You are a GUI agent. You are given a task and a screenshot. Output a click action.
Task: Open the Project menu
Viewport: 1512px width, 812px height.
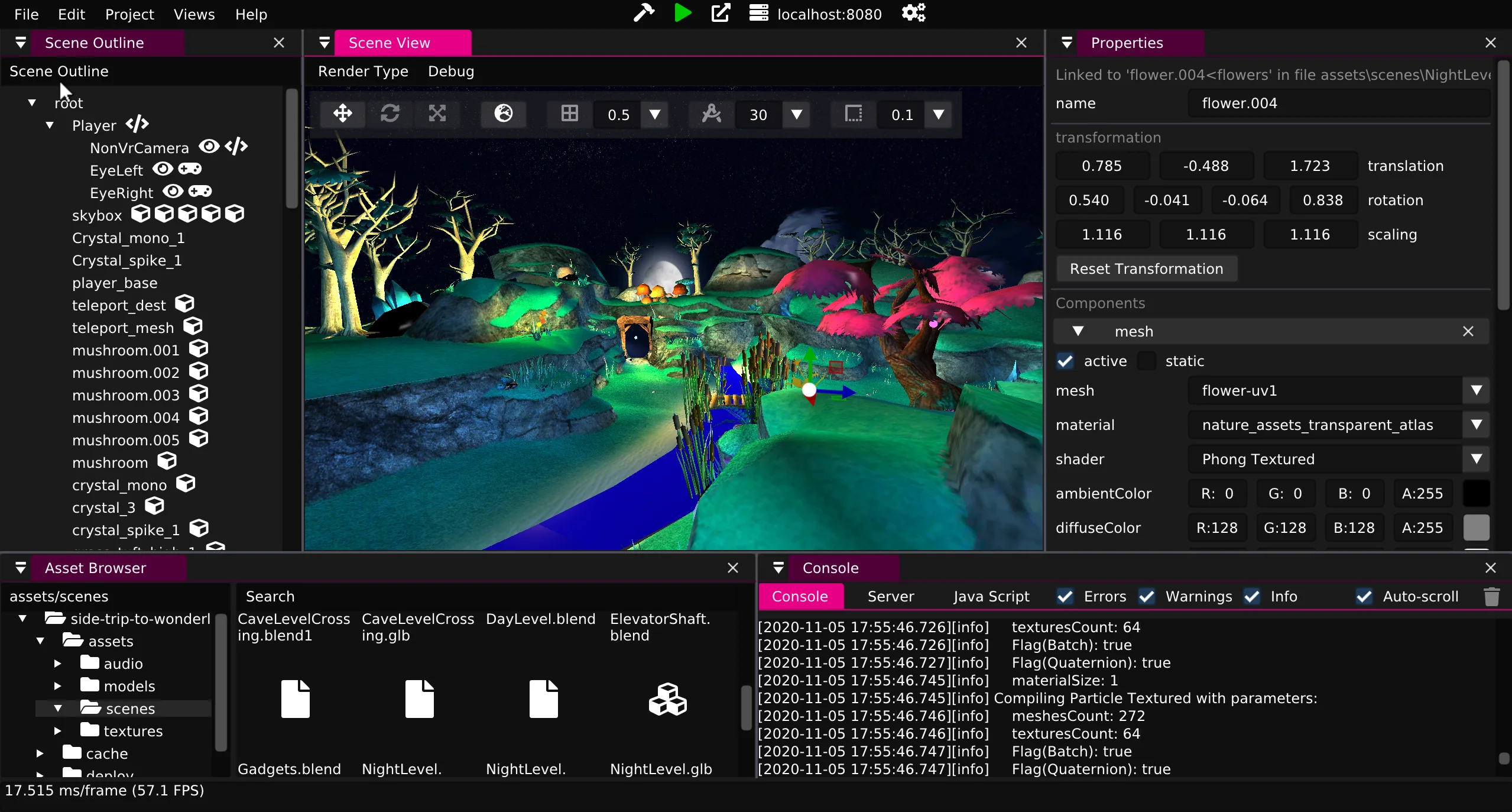[129, 14]
